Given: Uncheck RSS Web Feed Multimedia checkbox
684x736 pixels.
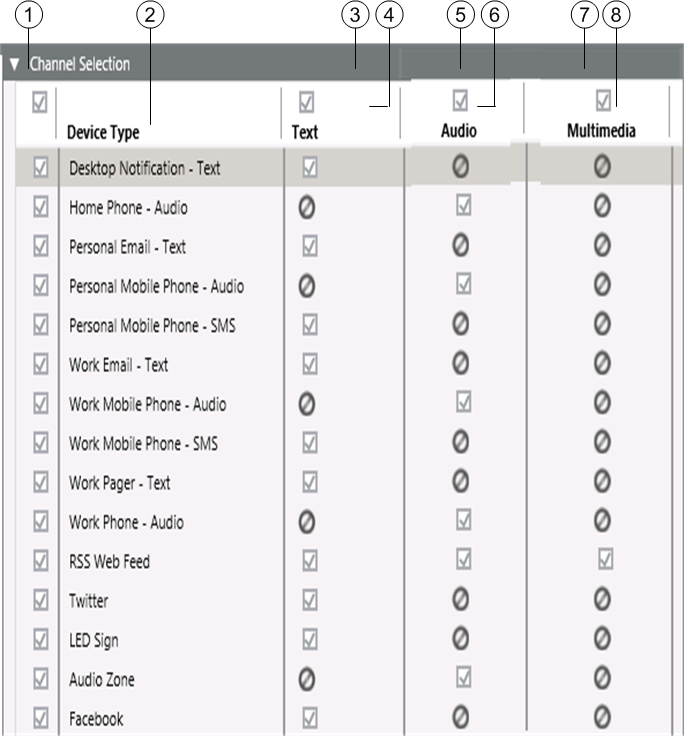Looking at the screenshot, I should [x=604, y=561].
